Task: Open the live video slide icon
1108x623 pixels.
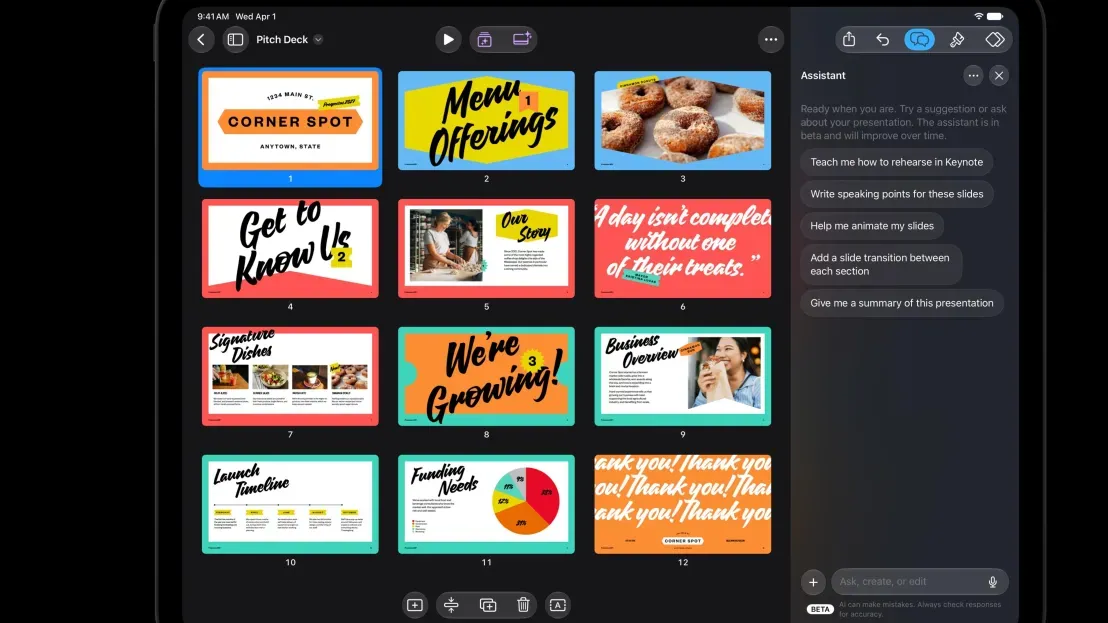Action: (x=521, y=40)
